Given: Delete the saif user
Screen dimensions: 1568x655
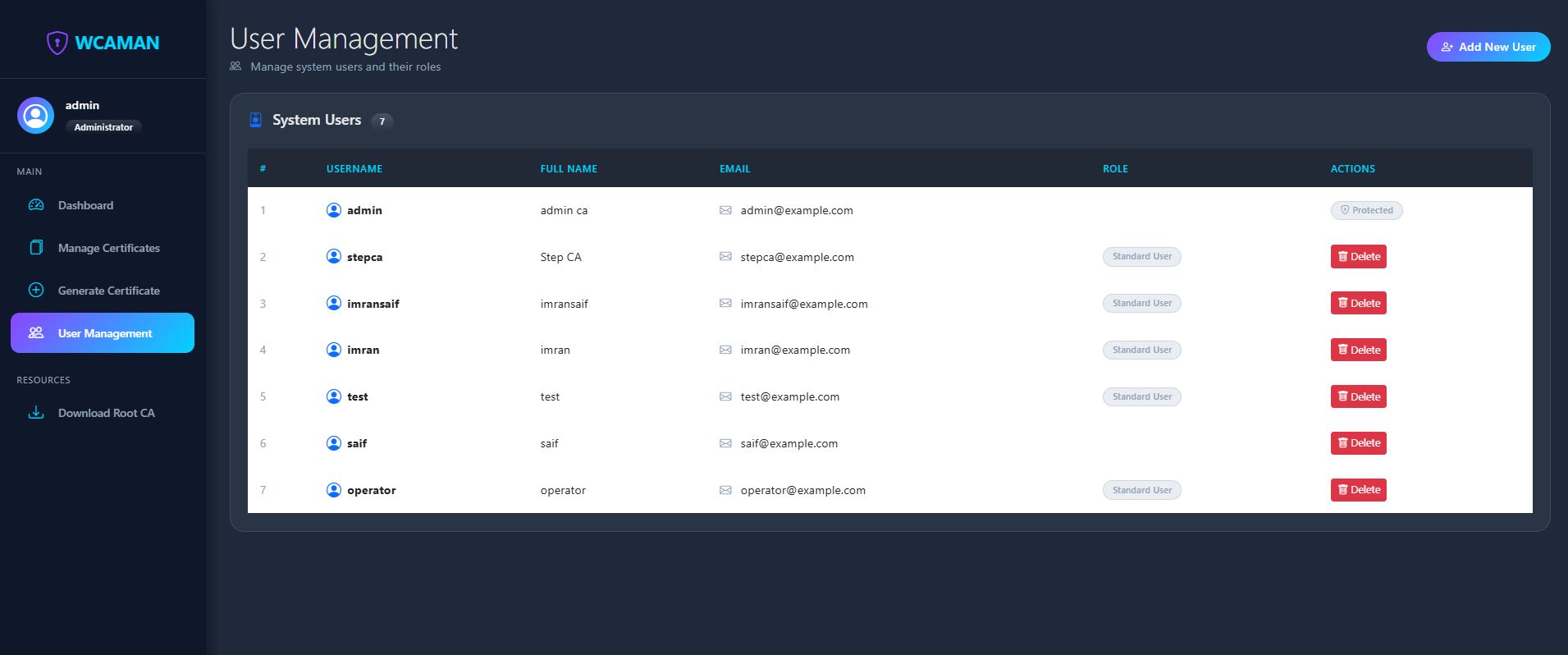Looking at the screenshot, I should (x=1358, y=443).
